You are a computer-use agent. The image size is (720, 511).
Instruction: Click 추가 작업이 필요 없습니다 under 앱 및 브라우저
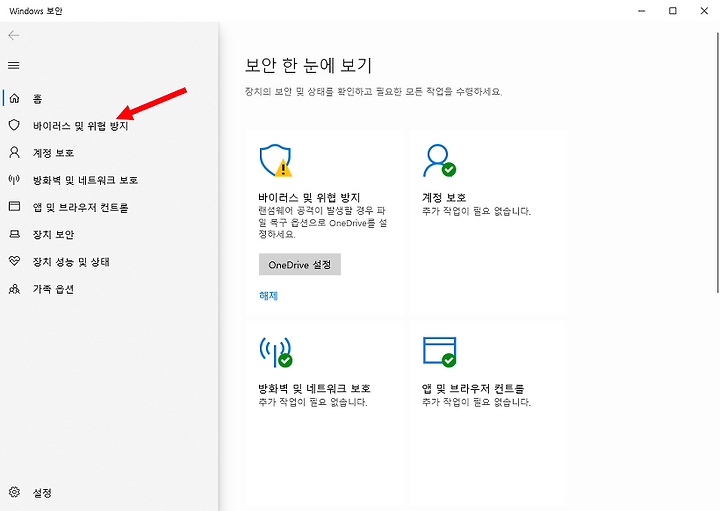[476, 402]
